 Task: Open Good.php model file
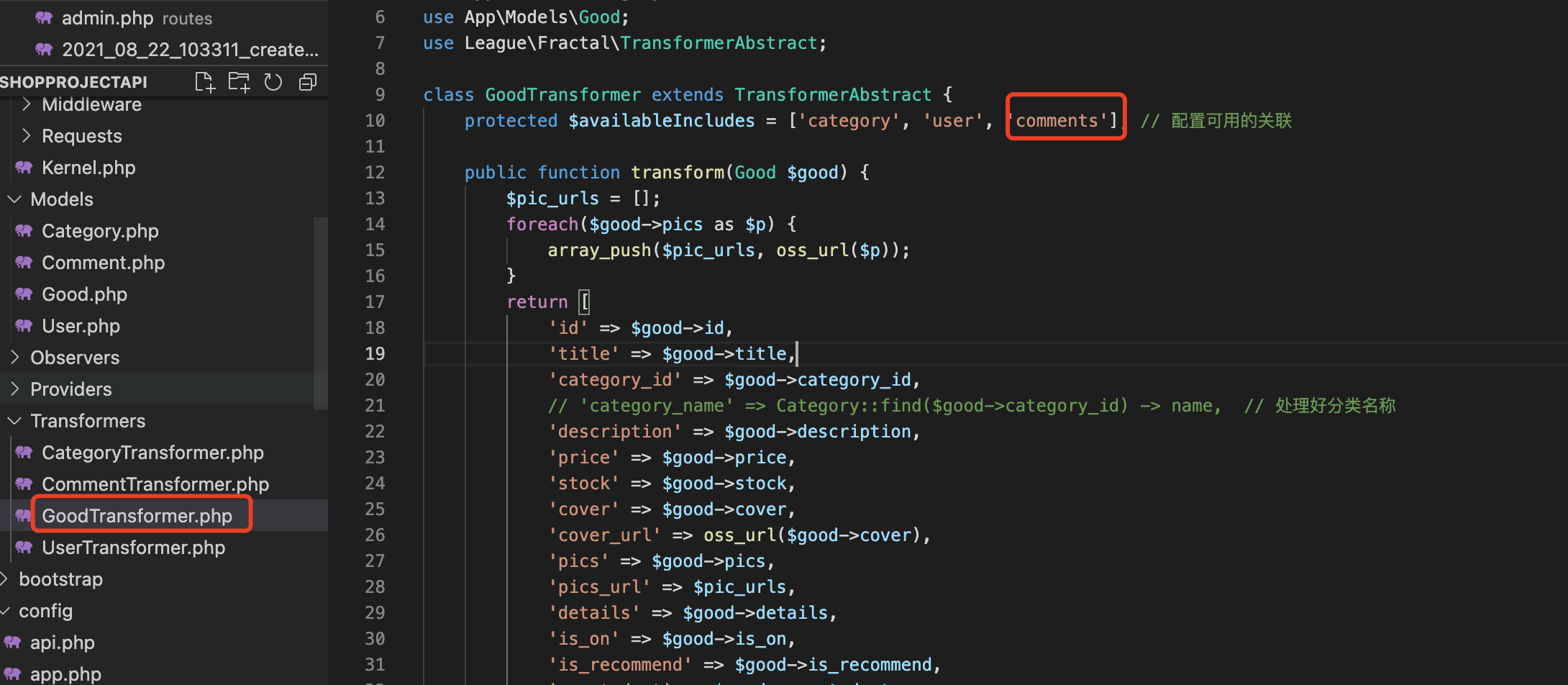click(x=84, y=294)
